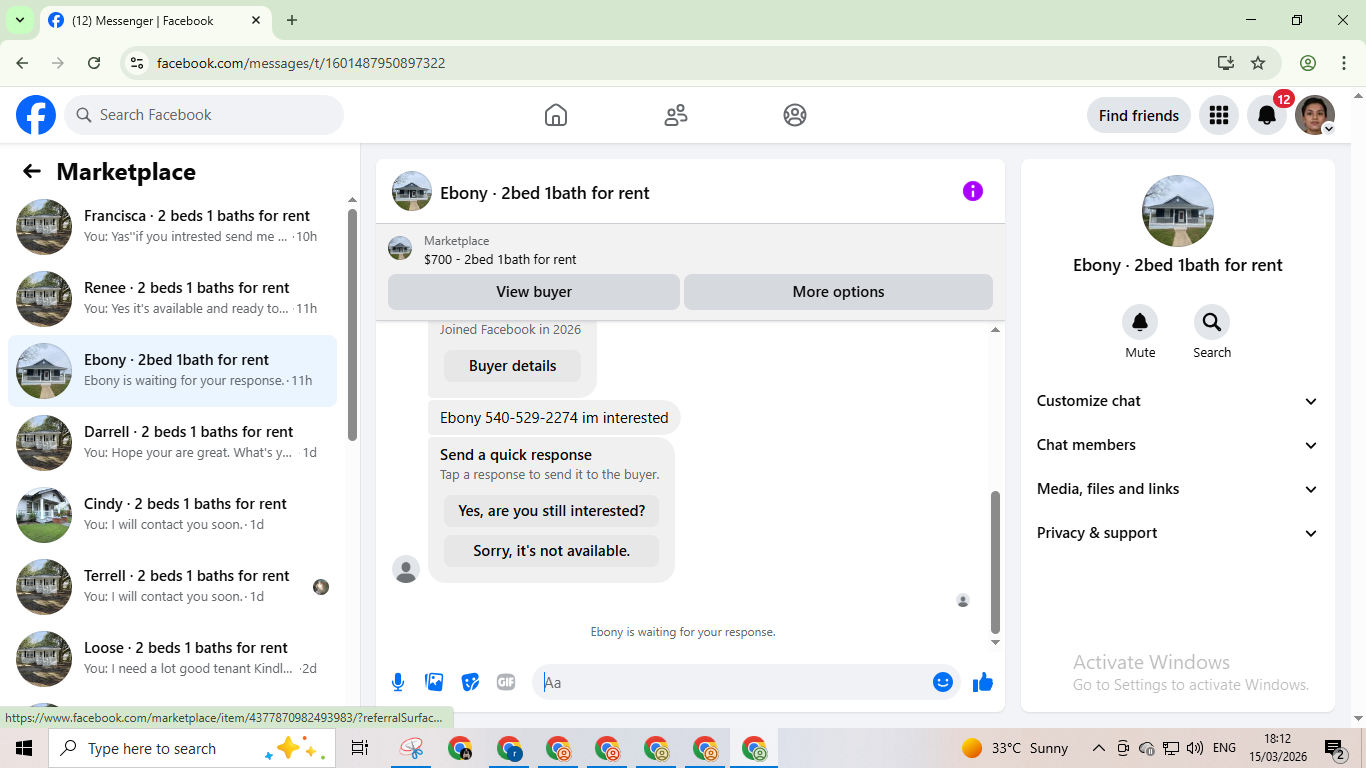This screenshot has height=768, width=1366.
Task: Open the Chrome tab search dropdown
Action: (19, 20)
